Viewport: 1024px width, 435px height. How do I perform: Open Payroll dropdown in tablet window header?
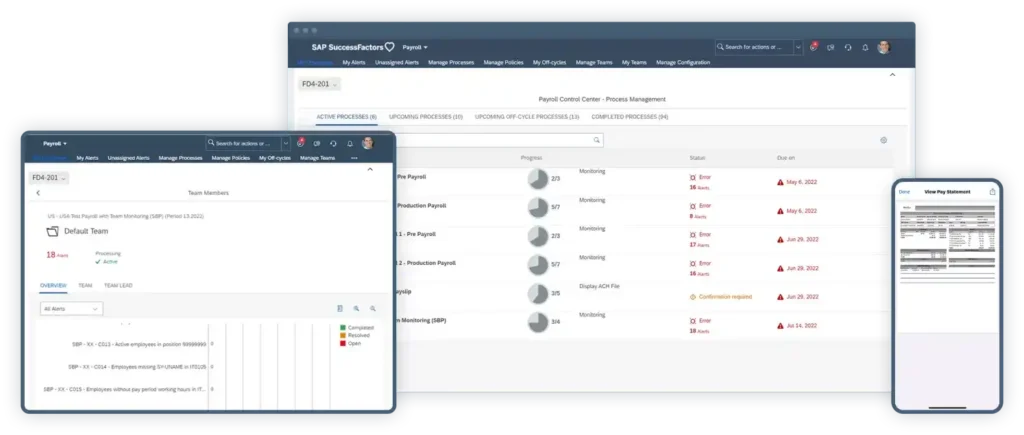point(55,144)
